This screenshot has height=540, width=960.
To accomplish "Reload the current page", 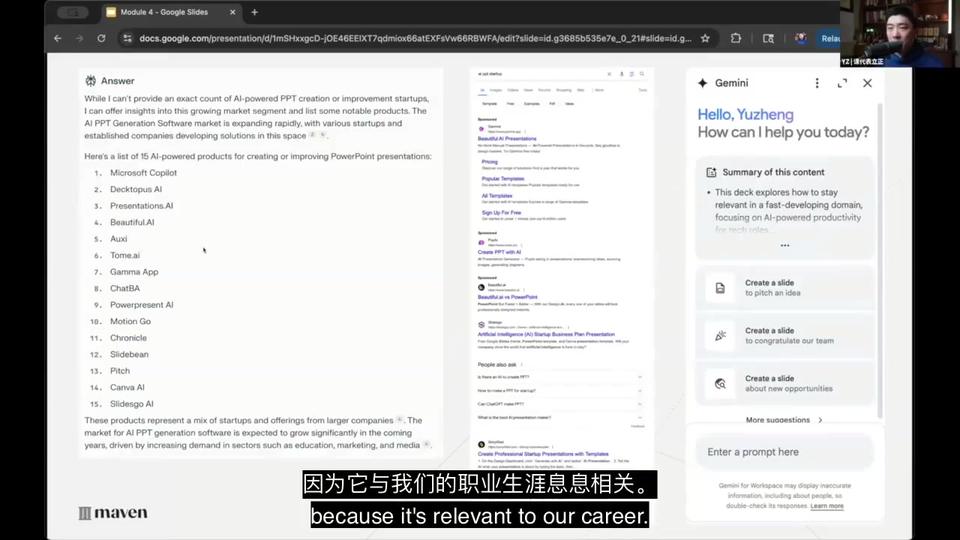I will [x=101, y=38].
